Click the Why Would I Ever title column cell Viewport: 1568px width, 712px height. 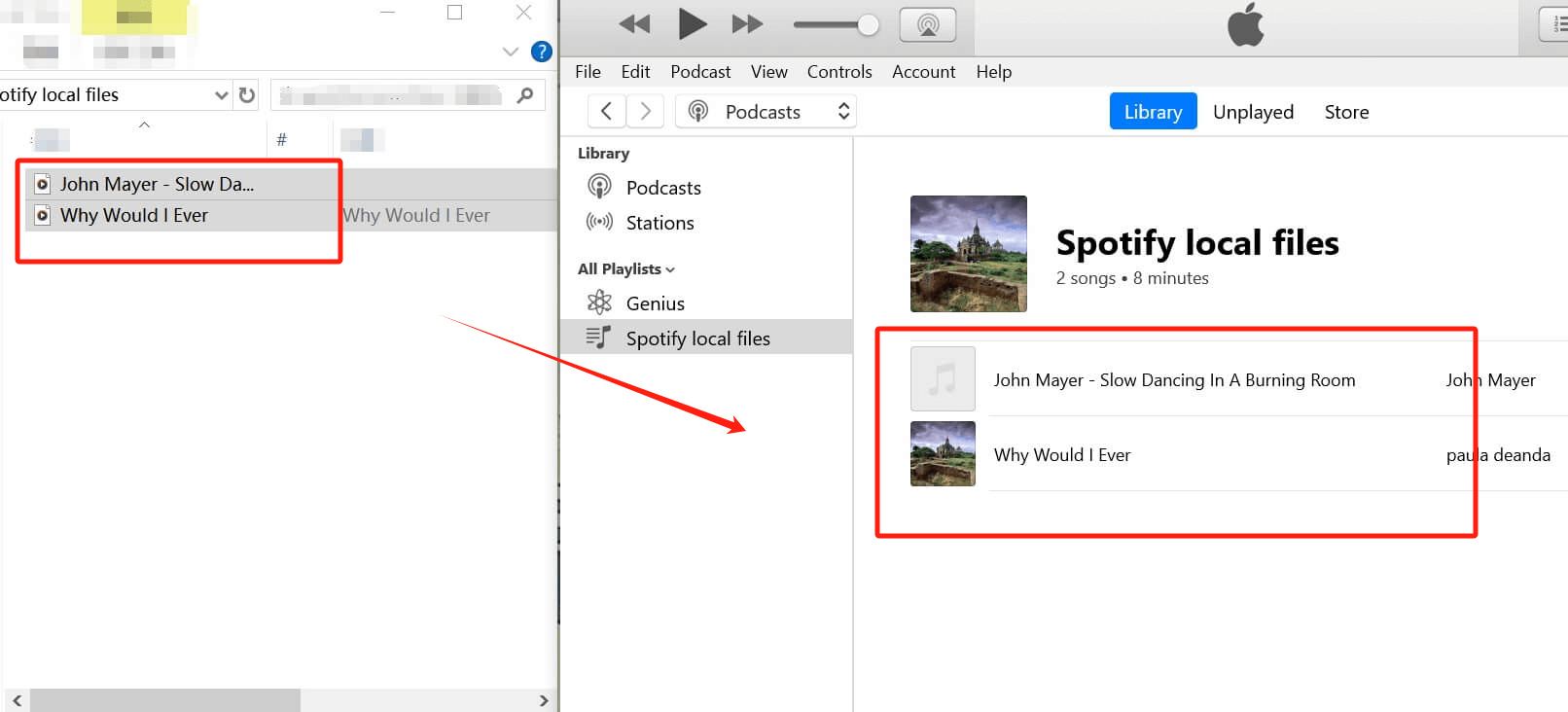[x=416, y=215]
